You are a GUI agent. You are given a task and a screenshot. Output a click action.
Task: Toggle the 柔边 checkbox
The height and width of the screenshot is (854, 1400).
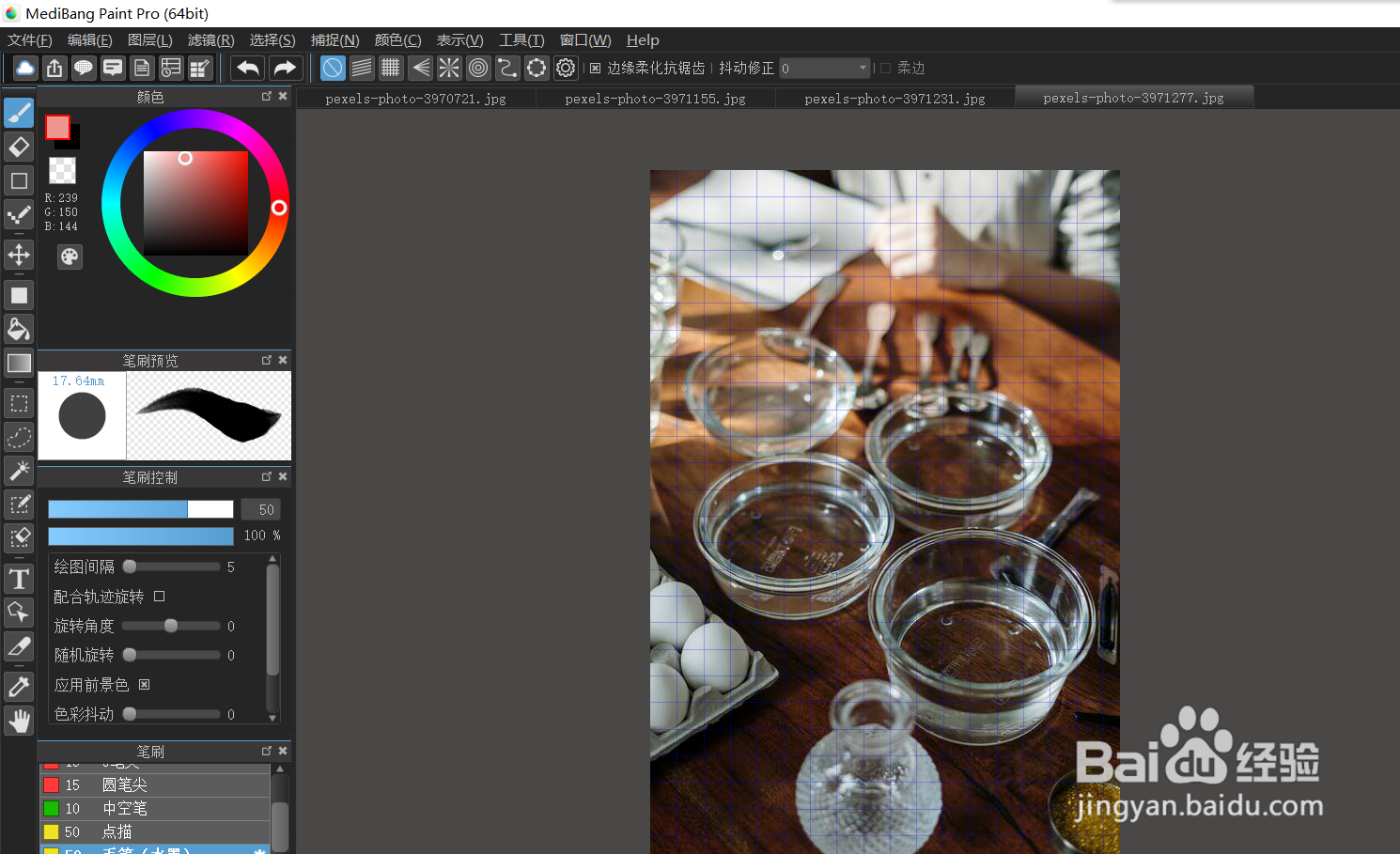pyautogui.click(x=885, y=68)
